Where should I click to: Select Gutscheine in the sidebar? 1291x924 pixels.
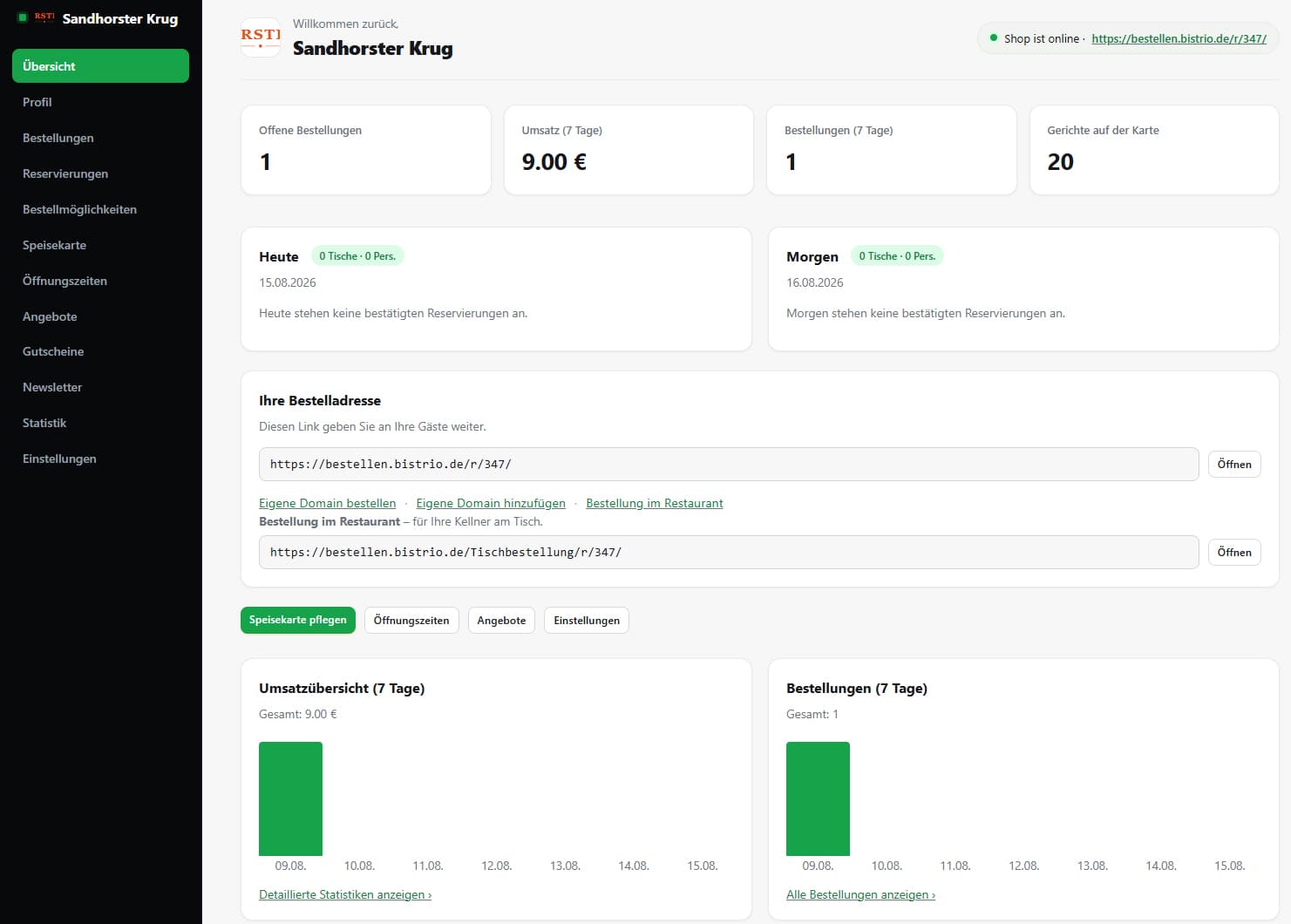coord(100,351)
